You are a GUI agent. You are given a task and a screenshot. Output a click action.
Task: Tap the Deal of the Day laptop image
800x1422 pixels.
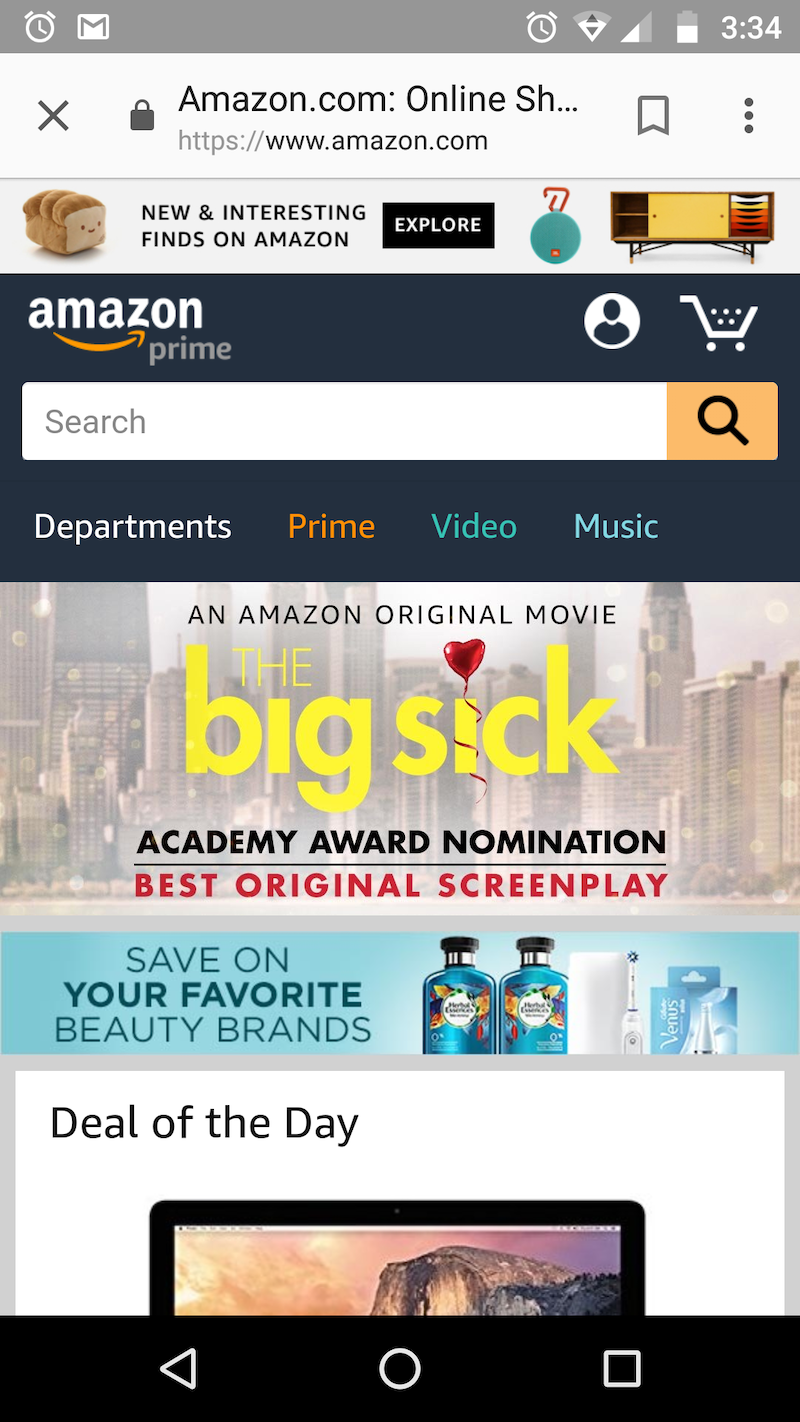398,1257
